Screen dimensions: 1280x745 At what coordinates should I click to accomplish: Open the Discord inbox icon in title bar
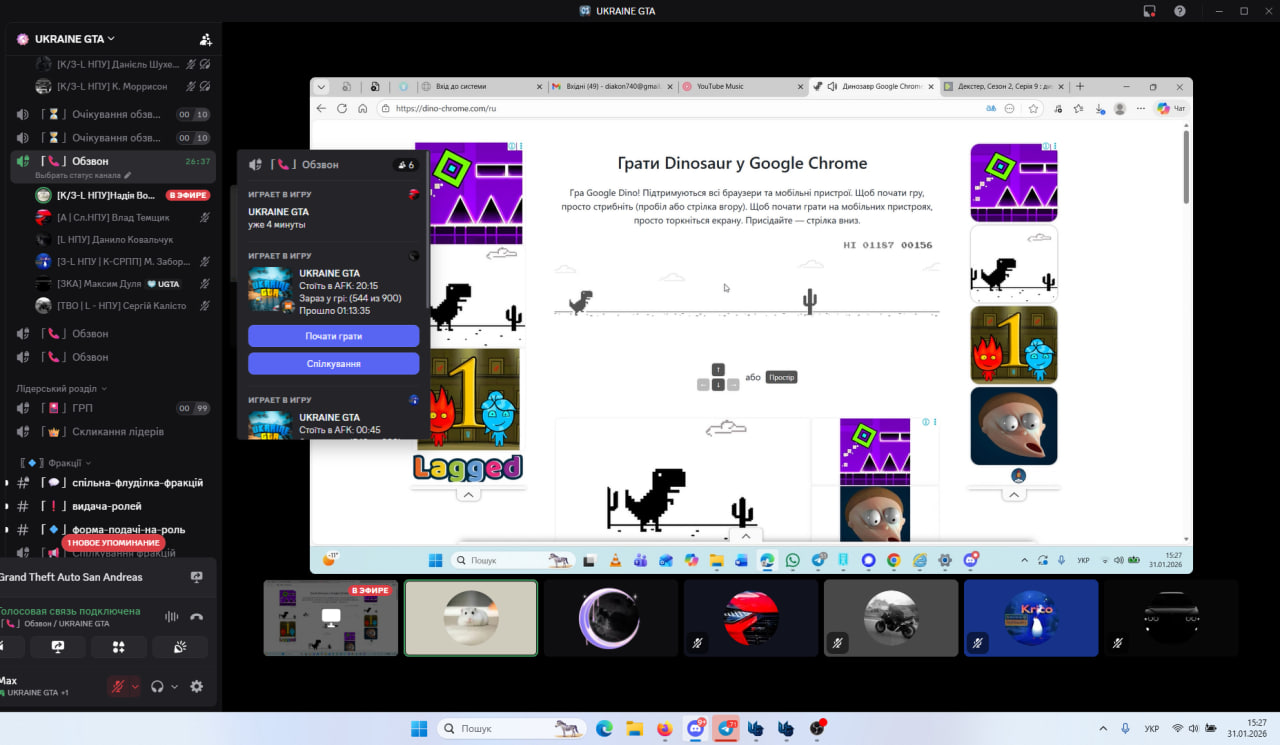tap(1150, 11)
